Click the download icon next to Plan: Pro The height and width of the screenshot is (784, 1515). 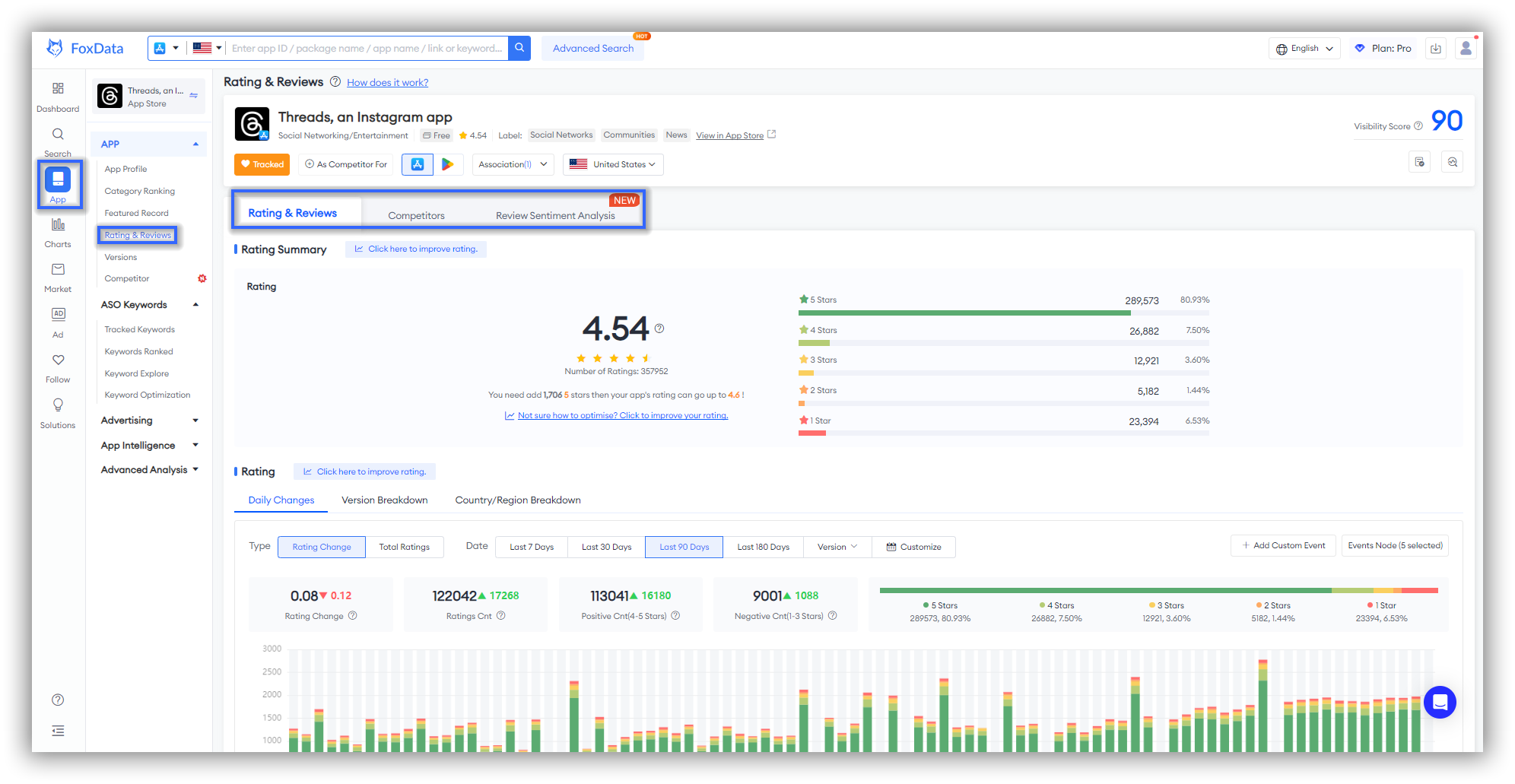pos(1436,49)
